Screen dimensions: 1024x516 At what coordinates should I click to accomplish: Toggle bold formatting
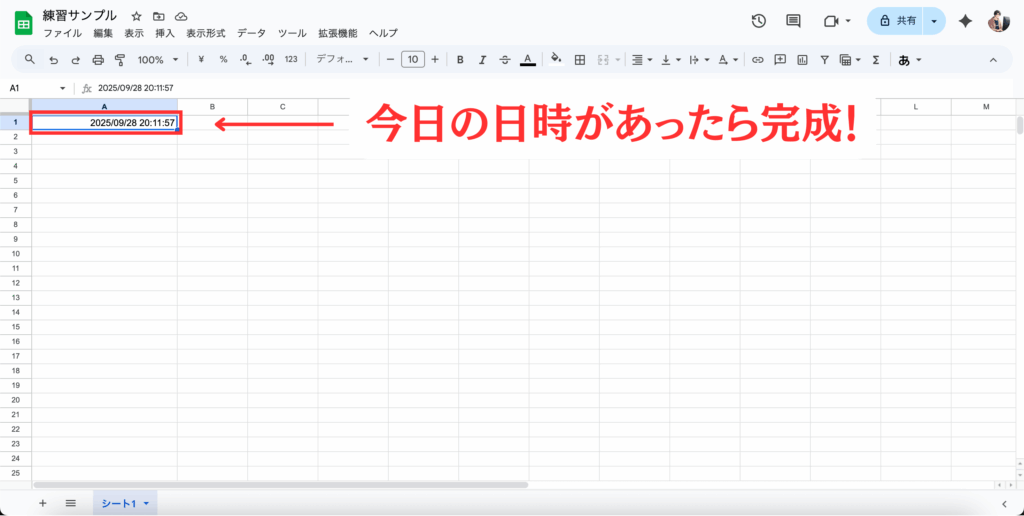click(x=460, y=60)
